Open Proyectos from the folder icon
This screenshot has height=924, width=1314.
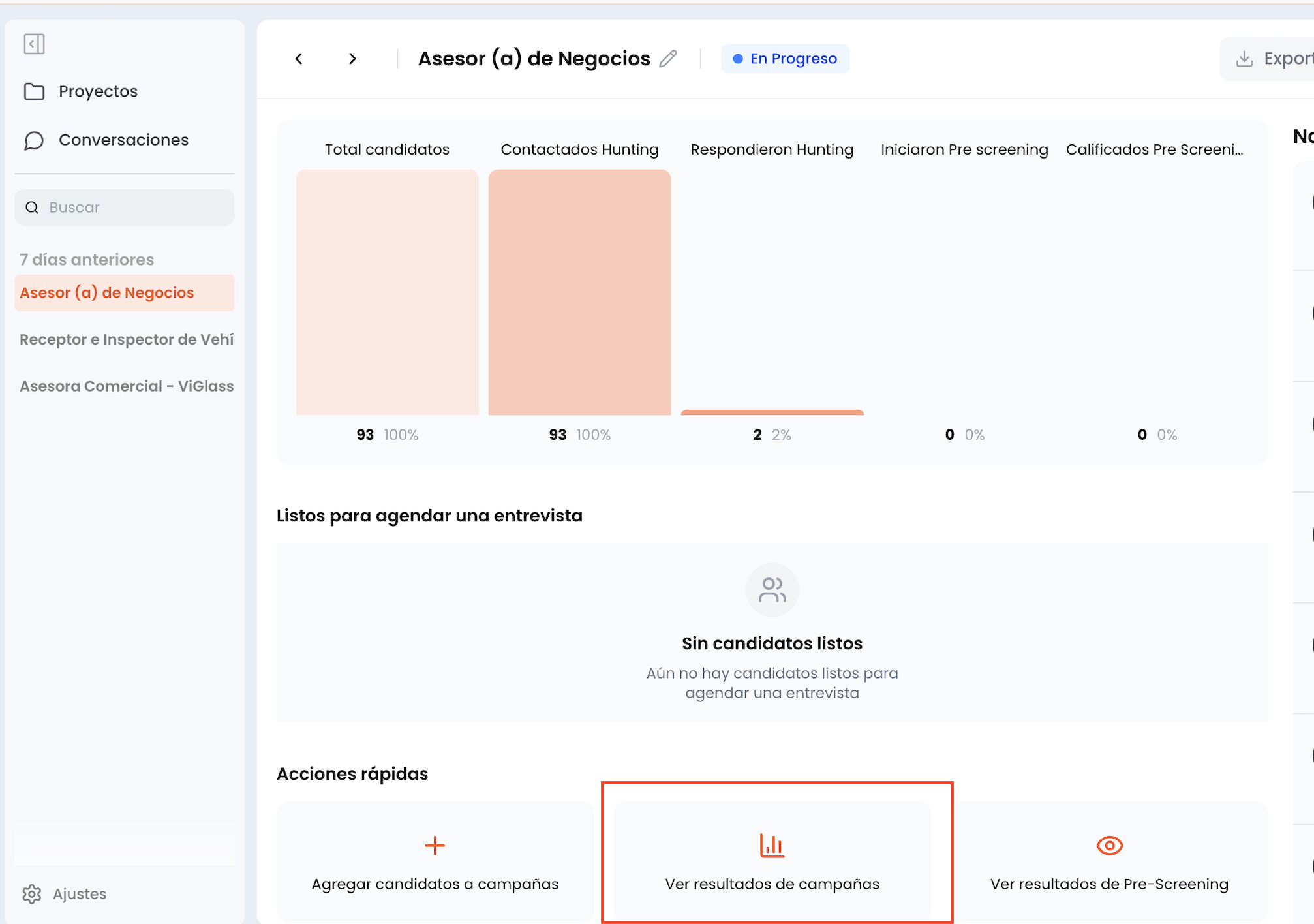[x=34, y=91]
